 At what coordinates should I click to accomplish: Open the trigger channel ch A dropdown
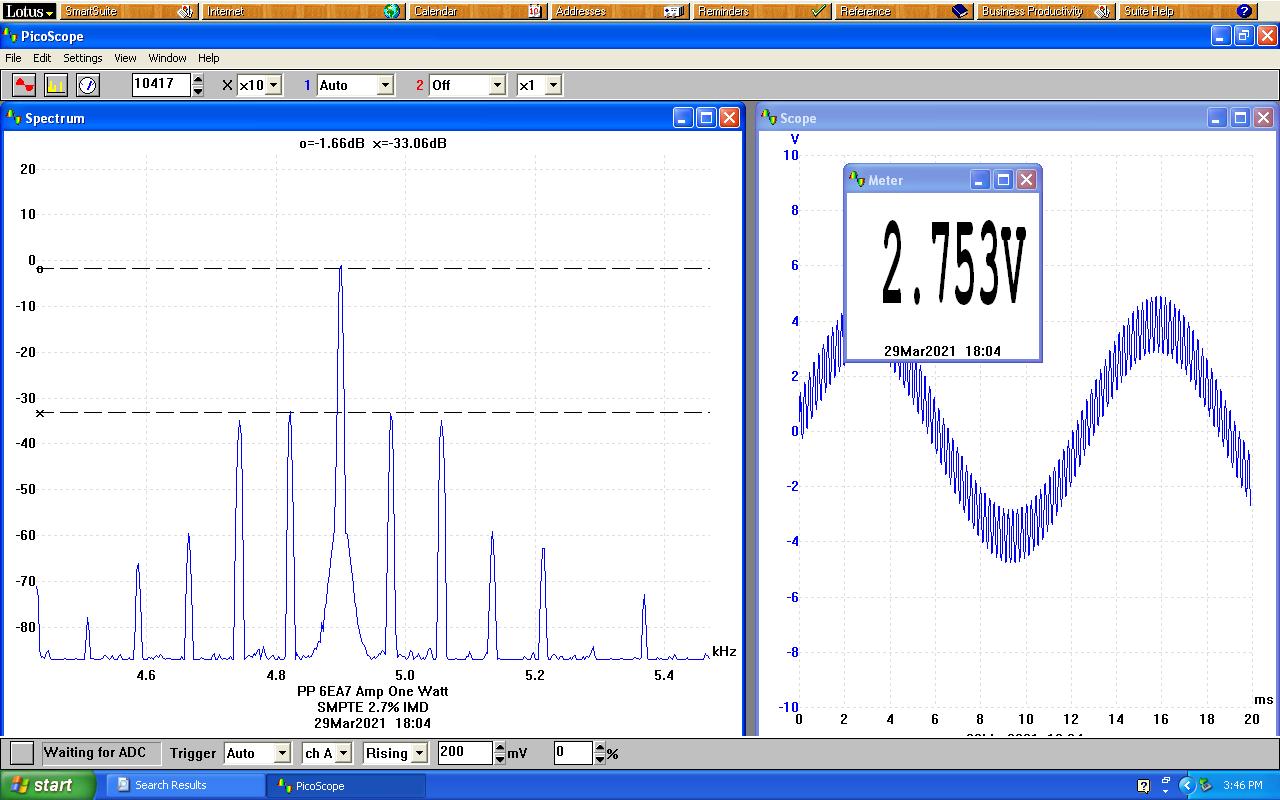[343, 753]
